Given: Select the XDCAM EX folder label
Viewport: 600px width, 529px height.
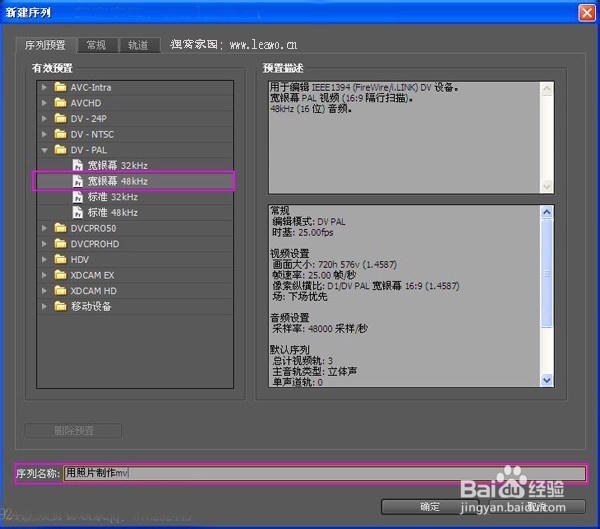Looking at the screenshot, I should pos(92,275).
